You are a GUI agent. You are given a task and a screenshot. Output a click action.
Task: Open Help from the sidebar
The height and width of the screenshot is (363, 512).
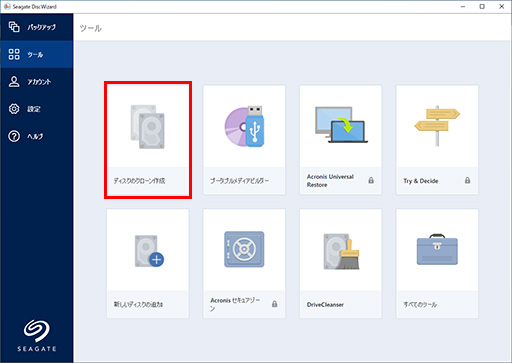click(x=37, y=136)
